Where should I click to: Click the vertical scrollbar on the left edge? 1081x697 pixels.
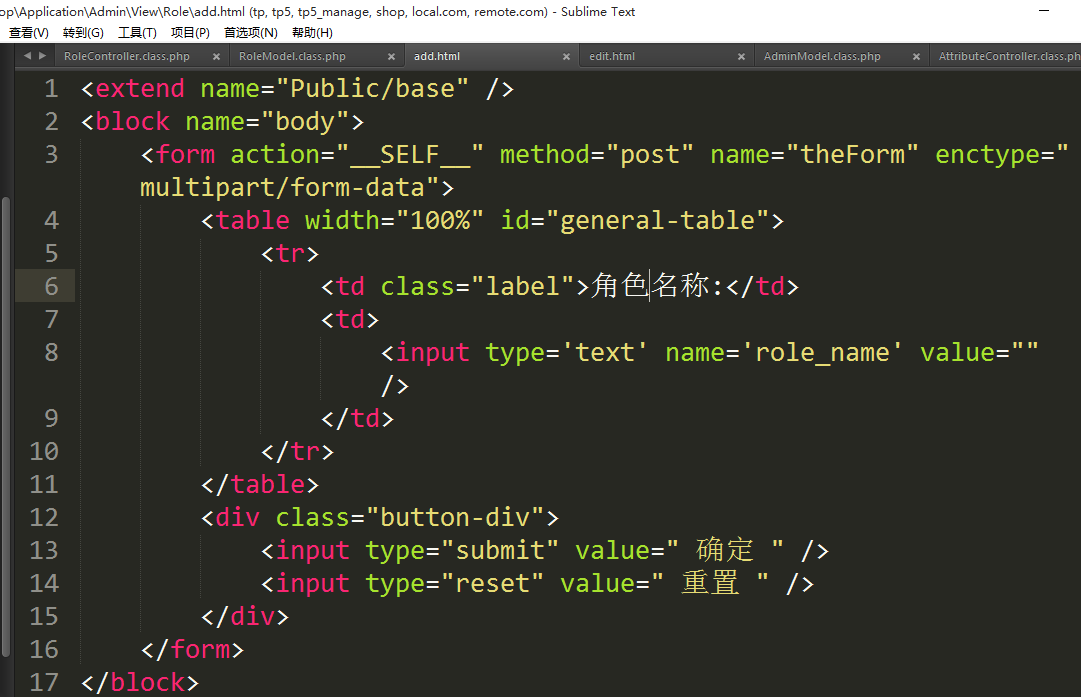[5, 400]
